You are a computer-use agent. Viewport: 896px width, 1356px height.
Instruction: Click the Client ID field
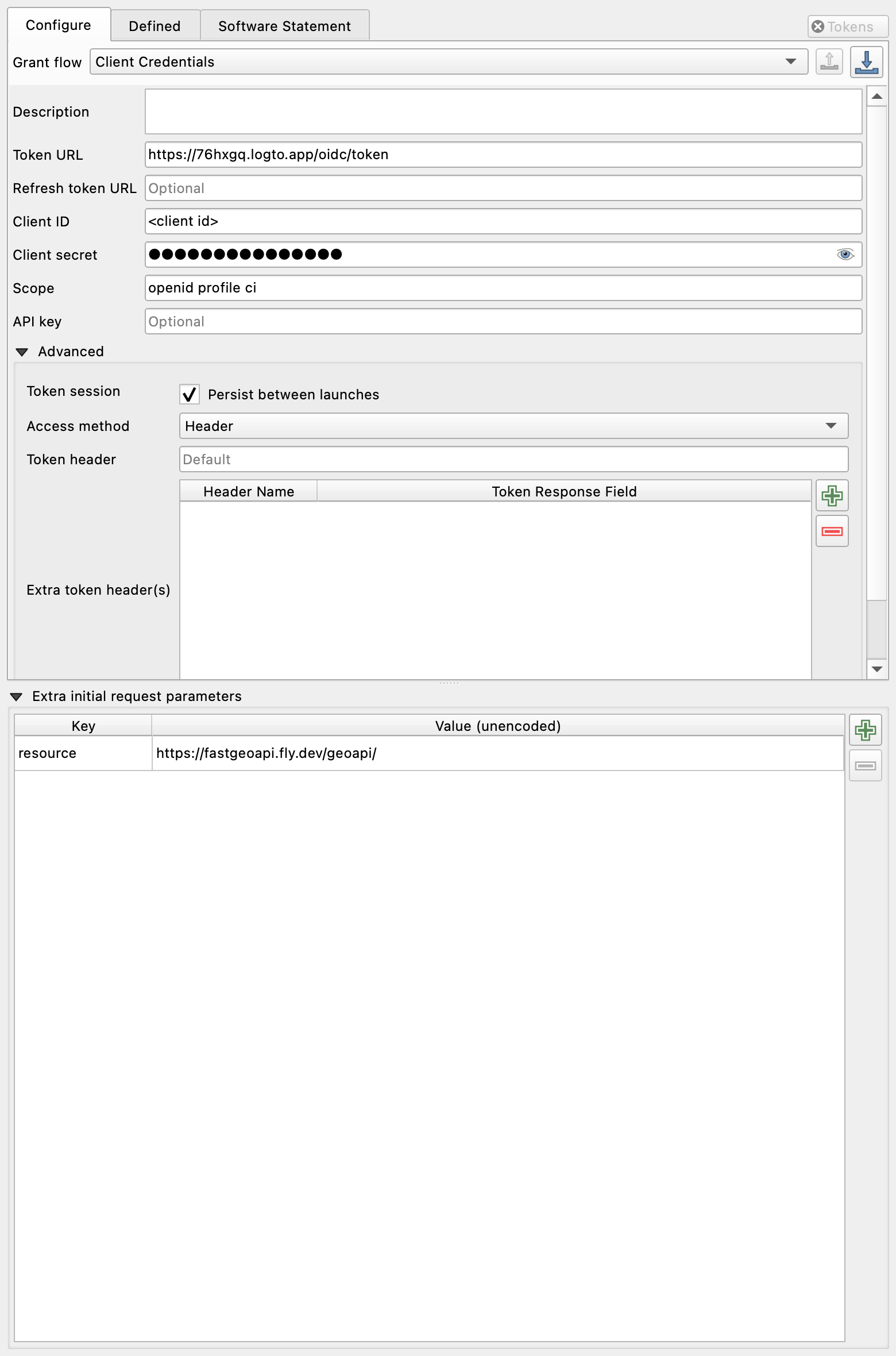click(x=503, y=221)
